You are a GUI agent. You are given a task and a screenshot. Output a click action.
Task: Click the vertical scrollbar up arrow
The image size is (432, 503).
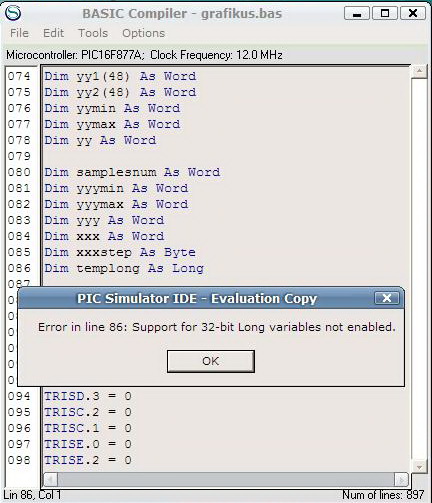pos(419,71)
